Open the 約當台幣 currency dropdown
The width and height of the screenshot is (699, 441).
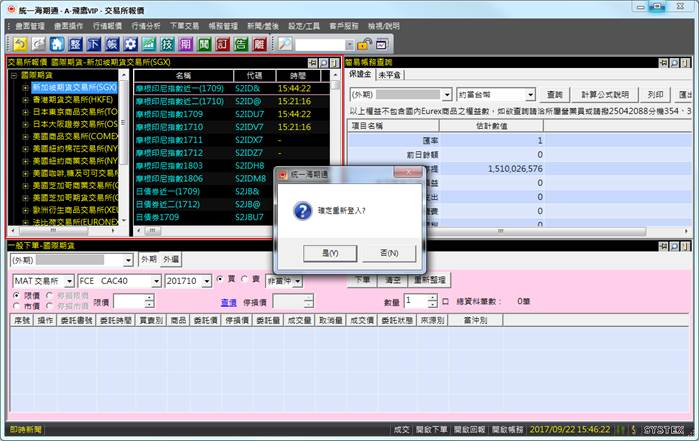(x=530, y=95)
